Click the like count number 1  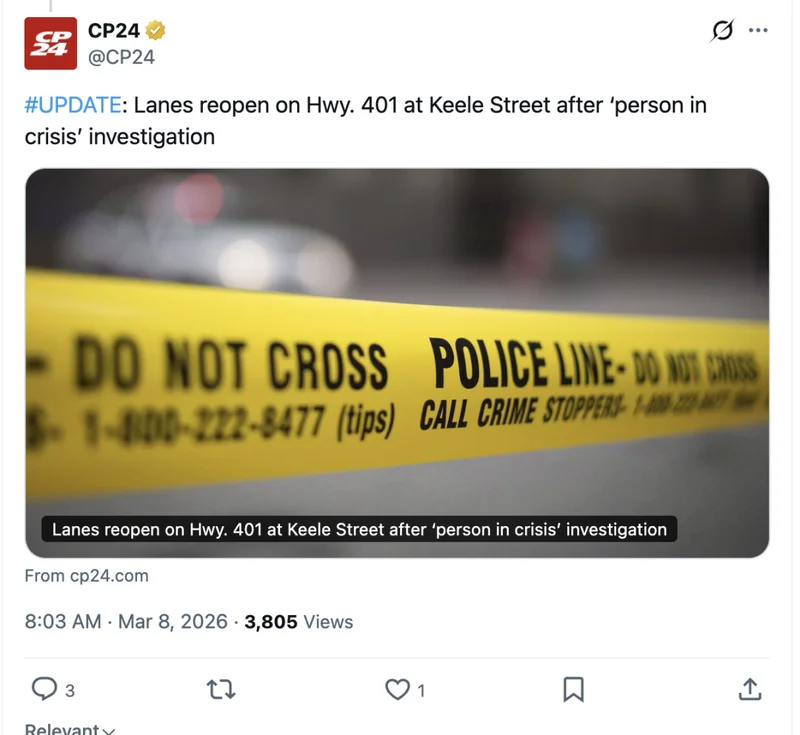pyautogui.click(x=421, y=690)
